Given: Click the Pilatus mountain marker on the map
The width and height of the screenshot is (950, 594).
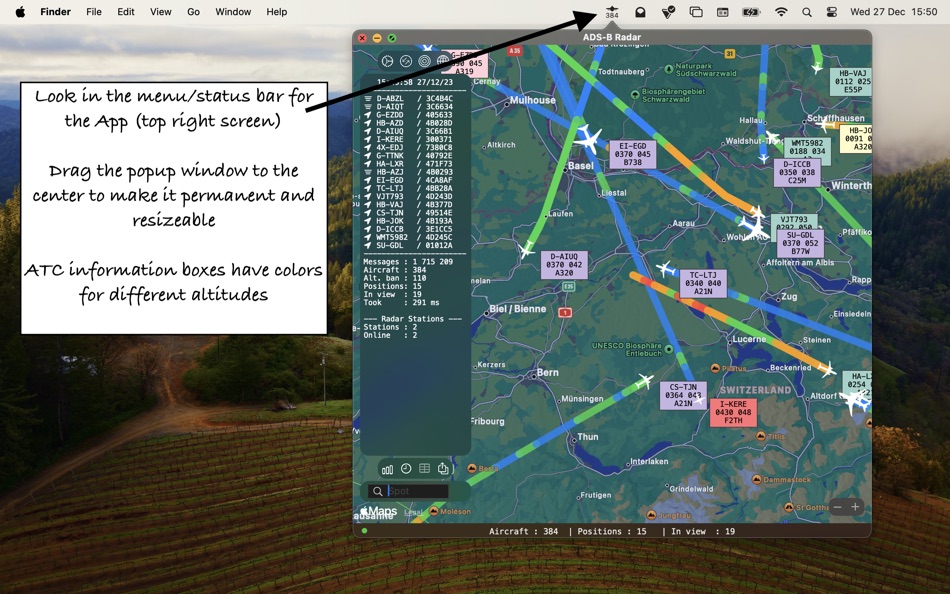Looking at the screenshot, I should tap(715, 369).
